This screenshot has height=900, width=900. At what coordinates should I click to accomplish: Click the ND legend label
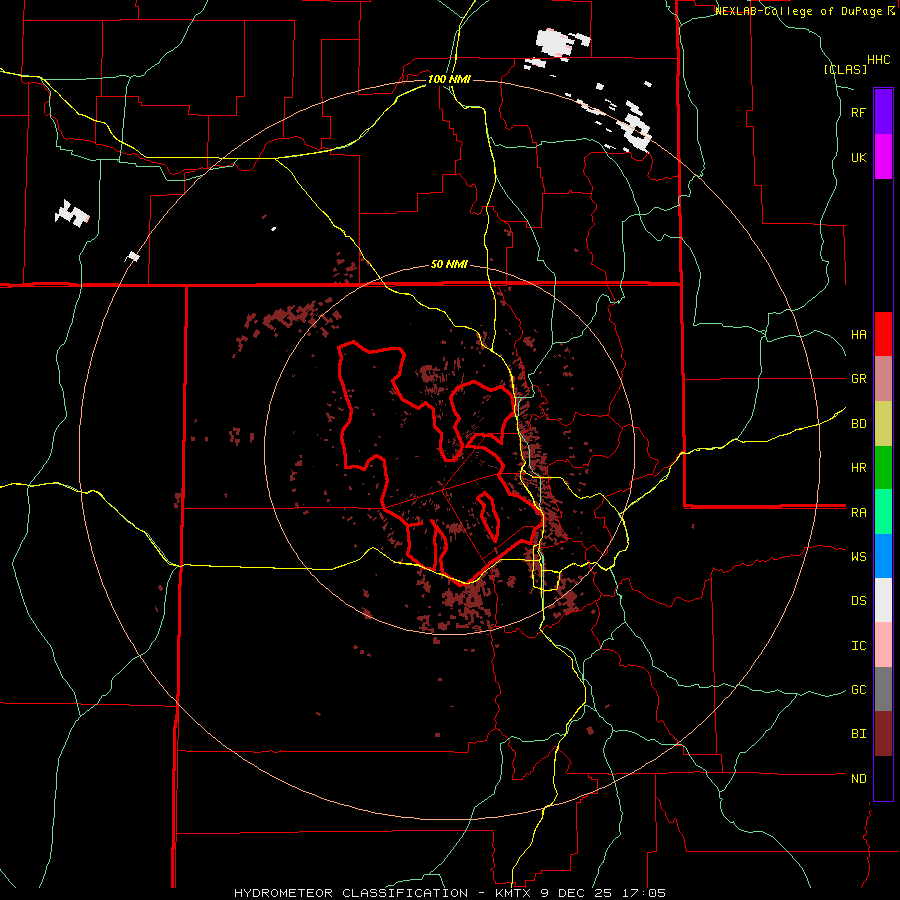click(x=858, y=779)
